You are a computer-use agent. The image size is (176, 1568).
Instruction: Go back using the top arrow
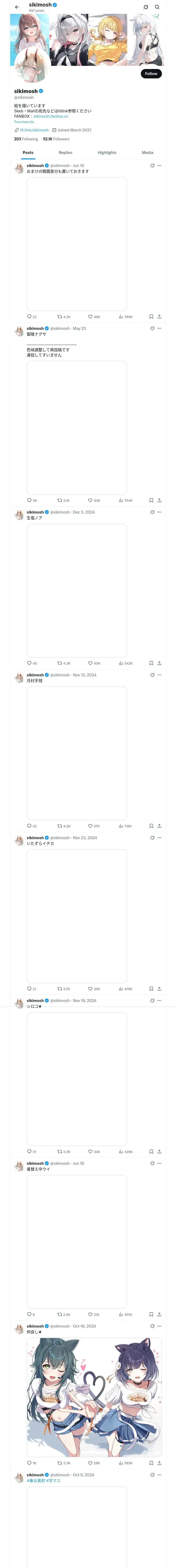pos(17,7)
